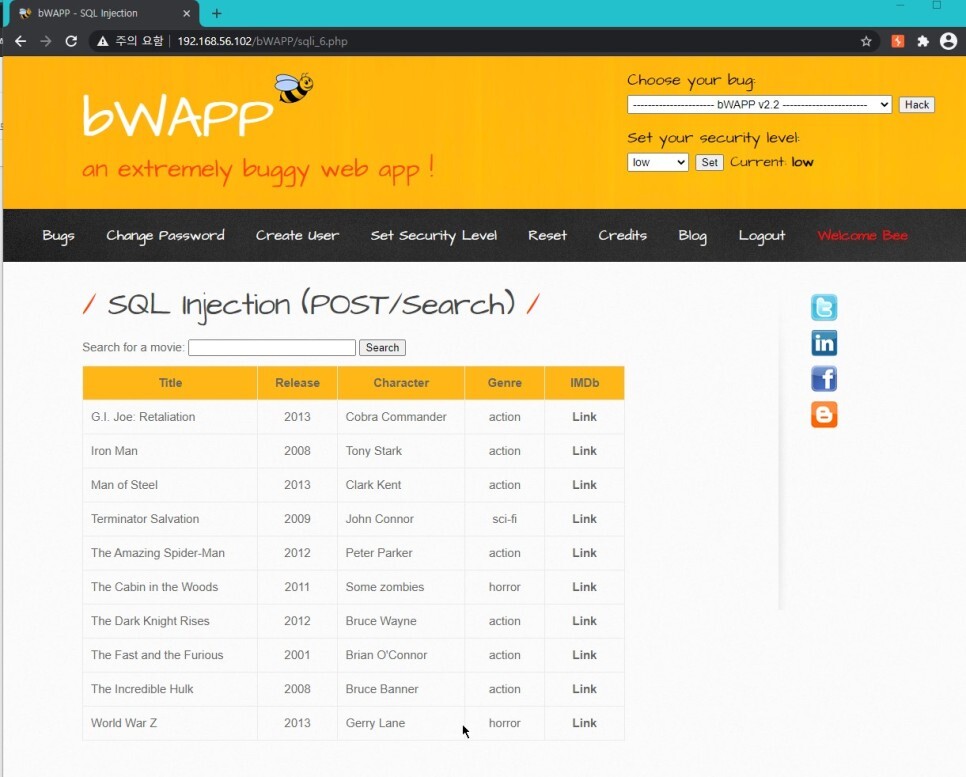The image size is (966, 777).
Task: Go back with browser back arrow
Action: pyautogui.click(x=20, y=41)
